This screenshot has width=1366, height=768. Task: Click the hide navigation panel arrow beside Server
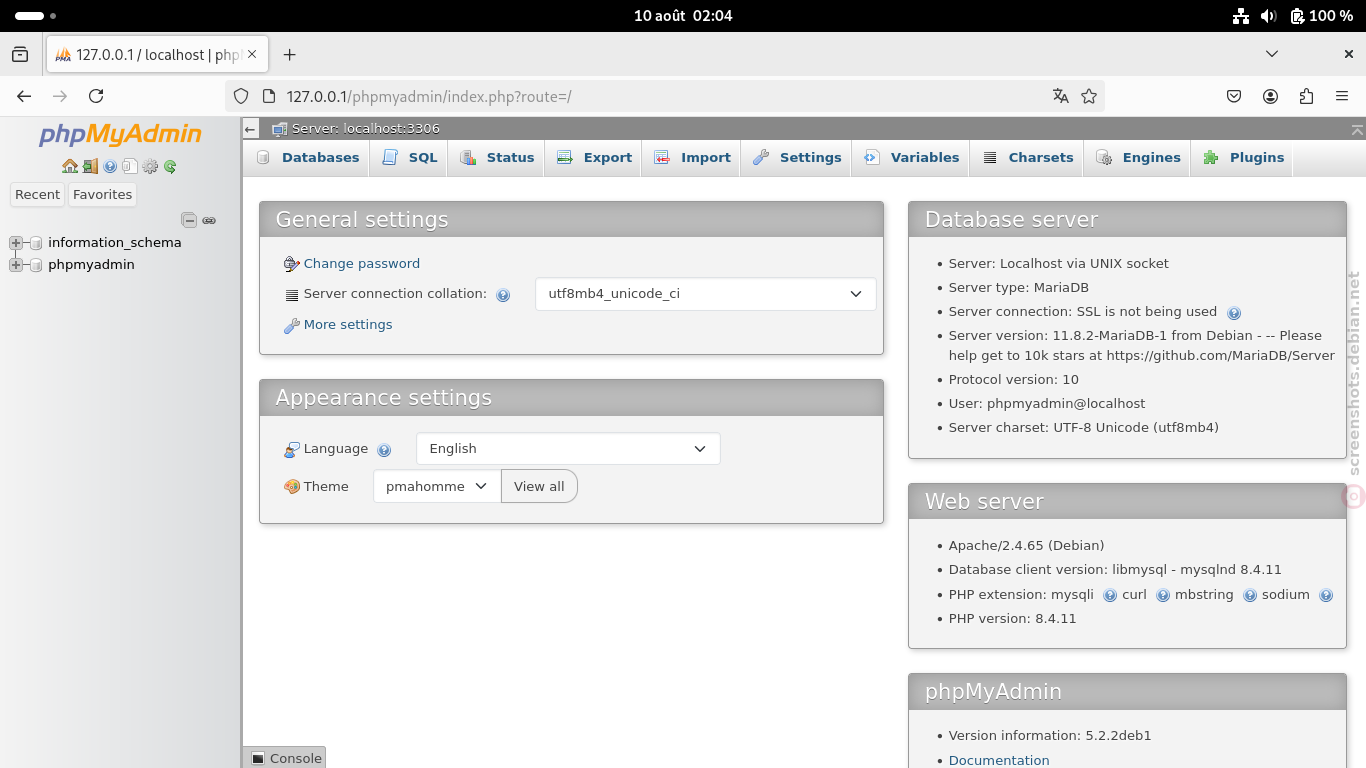pos(251,129)
